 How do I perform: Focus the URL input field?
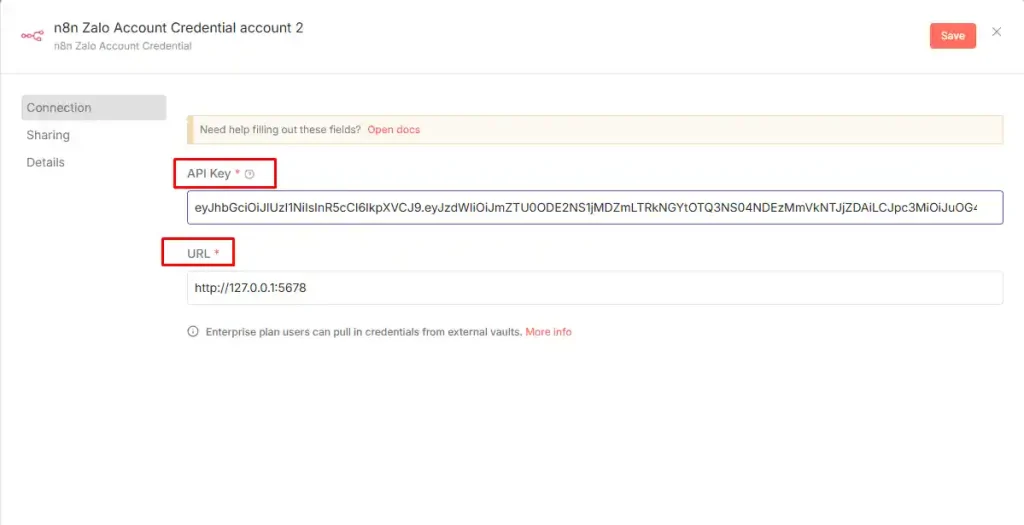click(x=595, y=287)
